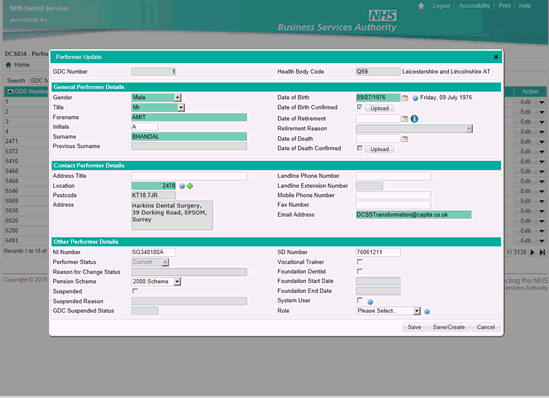Click the Date of Death input field
Screen dimensions: 549x398
click(378, 139)
